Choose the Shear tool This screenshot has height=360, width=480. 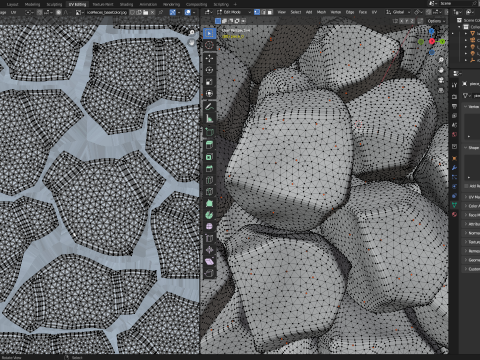(209, 262)
